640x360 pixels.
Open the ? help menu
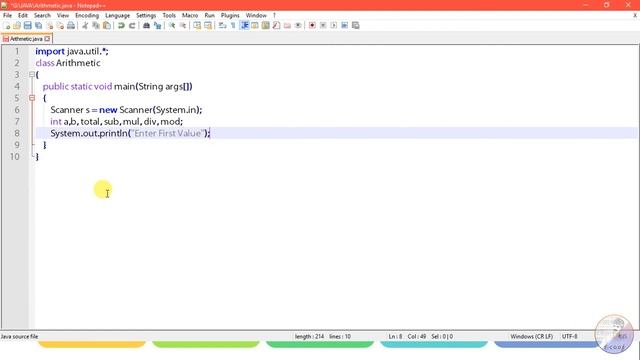point(274,15)
